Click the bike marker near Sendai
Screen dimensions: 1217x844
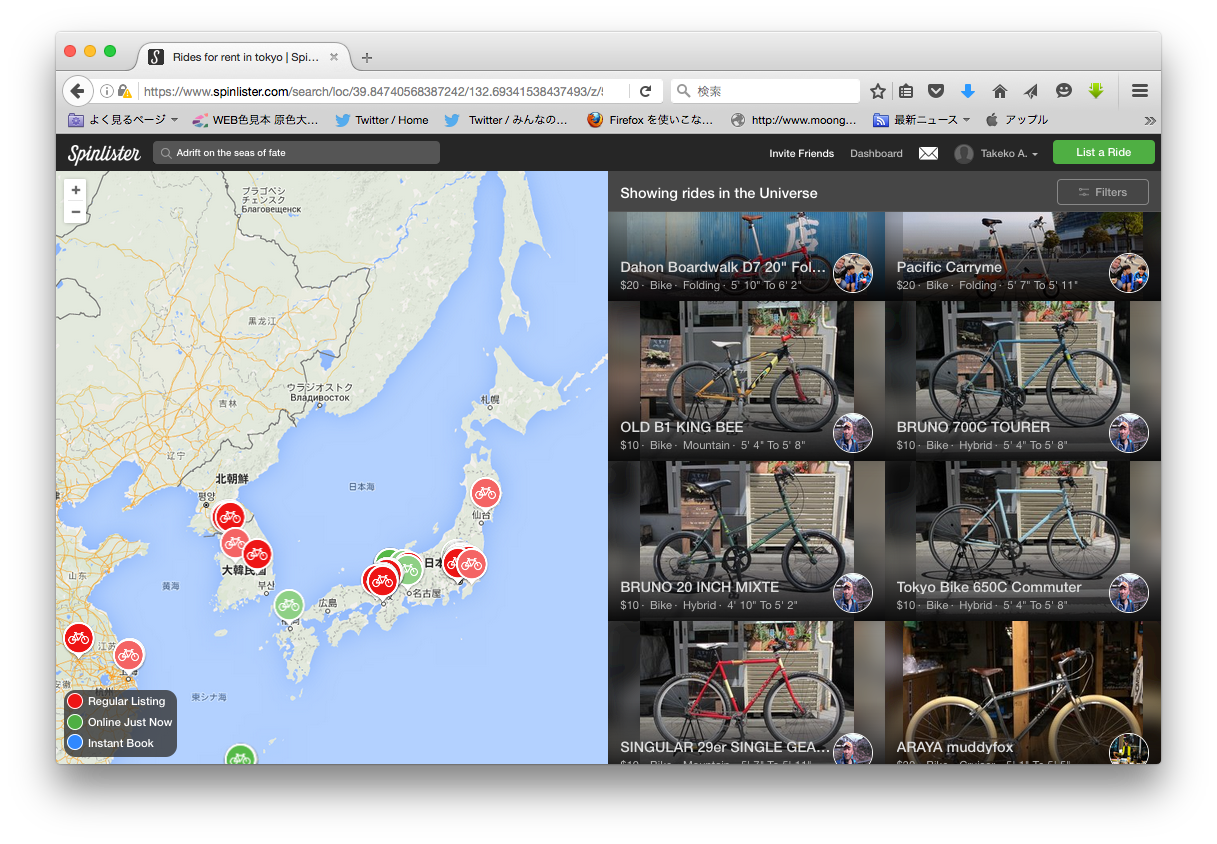(x=485, y=492)
